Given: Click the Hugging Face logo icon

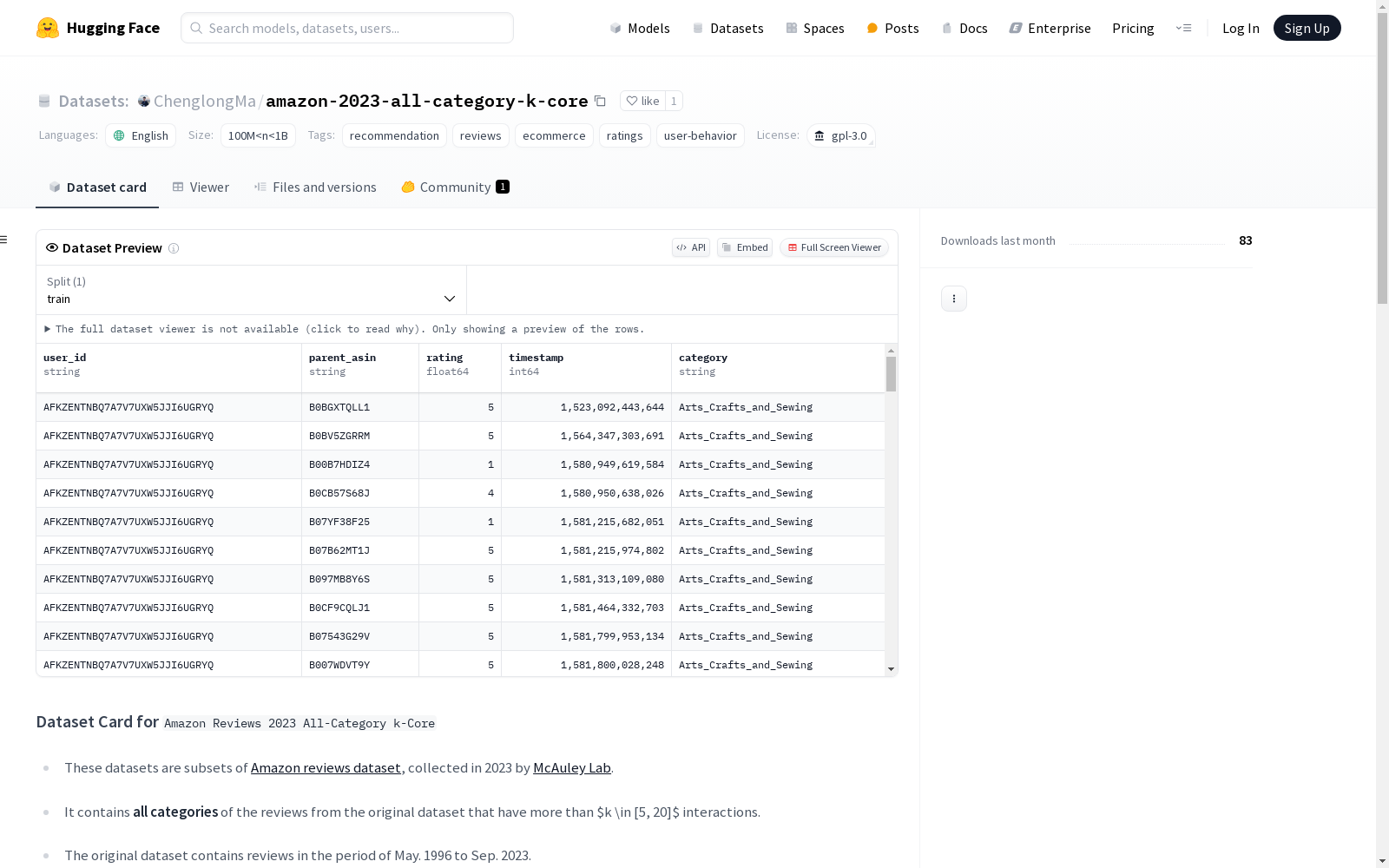Looking at the screenshot, I should pyautogui.click(x=48, y=28).
